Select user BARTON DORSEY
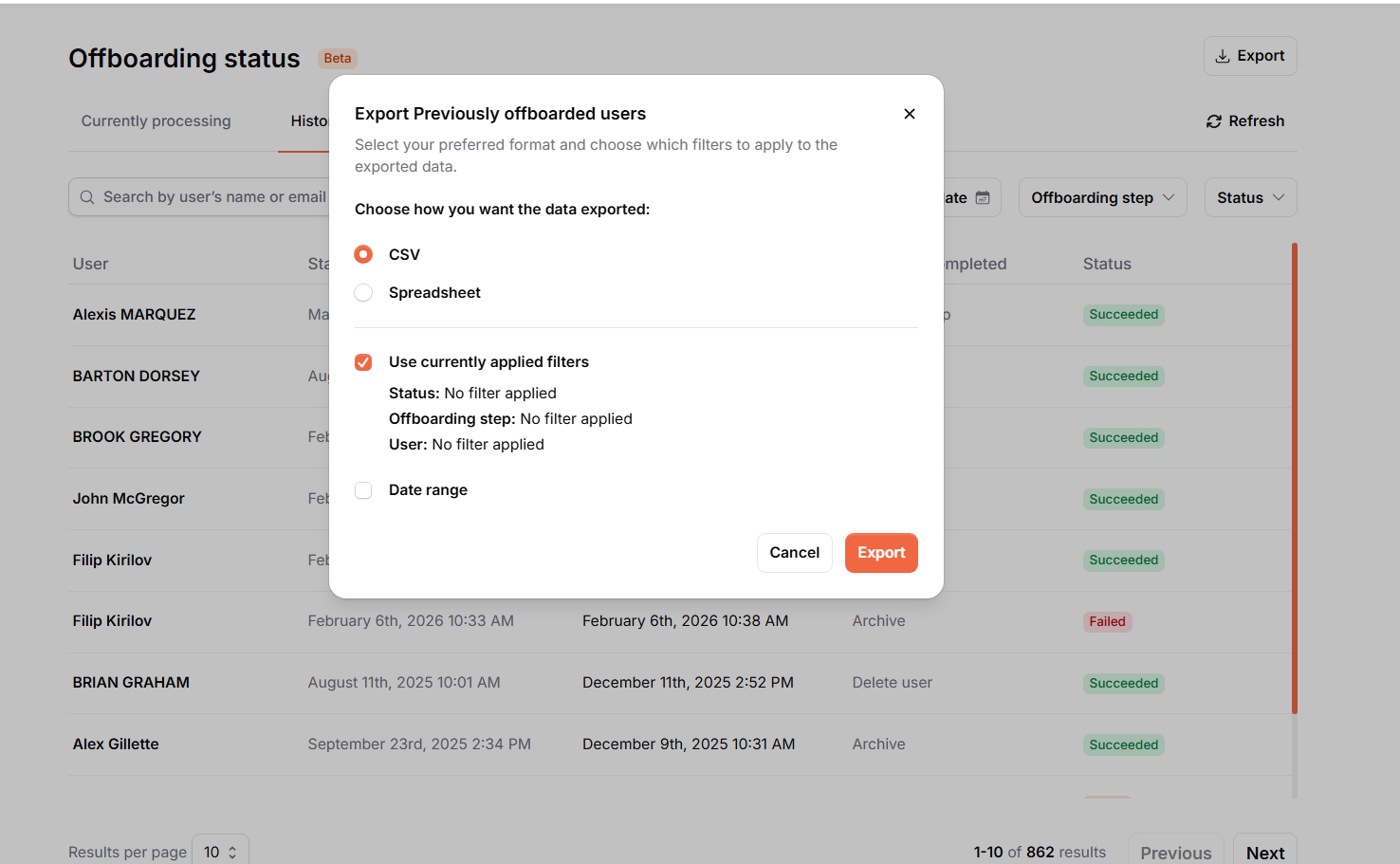Viewport: 1400px width, 864px height. [x=136, y=377]
